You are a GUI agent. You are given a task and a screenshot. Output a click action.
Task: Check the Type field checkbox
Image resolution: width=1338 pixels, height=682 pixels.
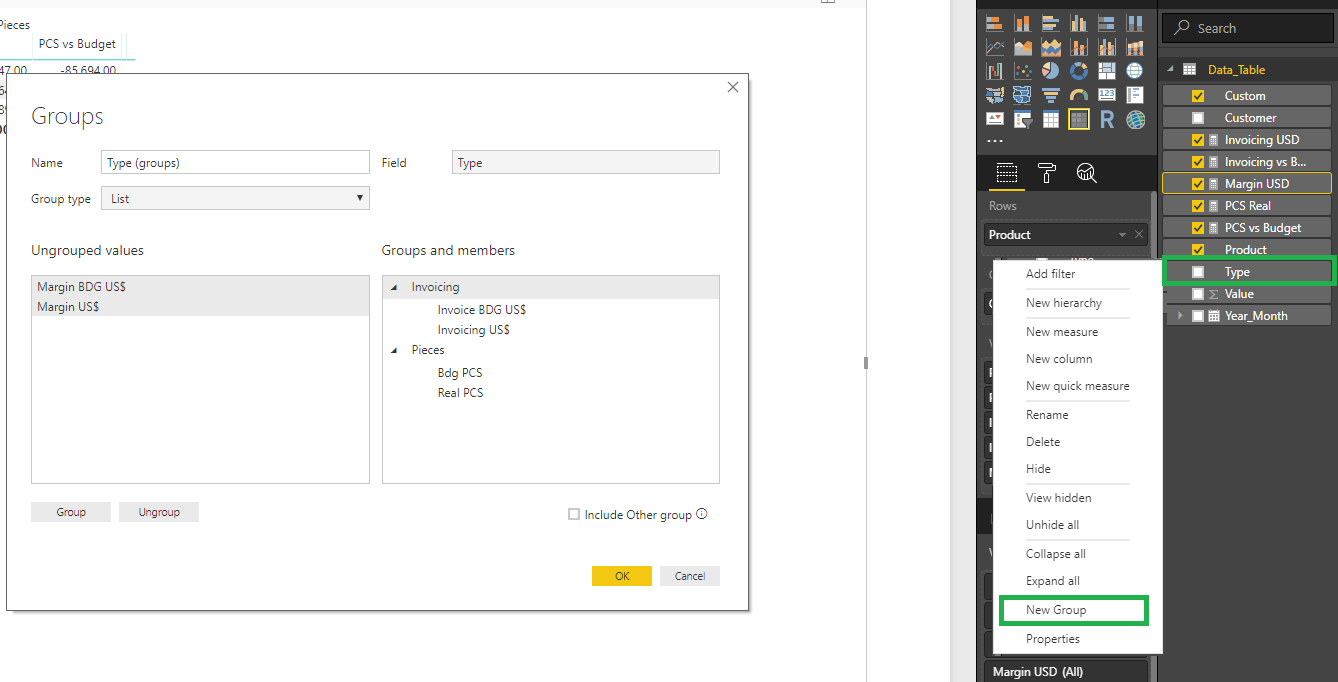coord(1198,272)
